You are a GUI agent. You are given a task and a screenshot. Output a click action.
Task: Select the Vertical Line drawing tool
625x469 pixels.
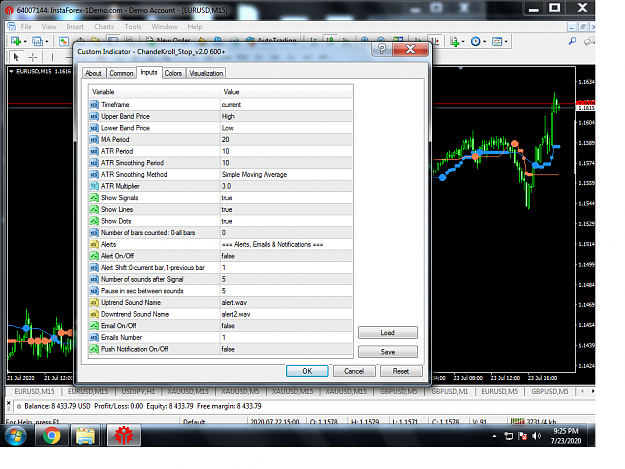(52, 57)
